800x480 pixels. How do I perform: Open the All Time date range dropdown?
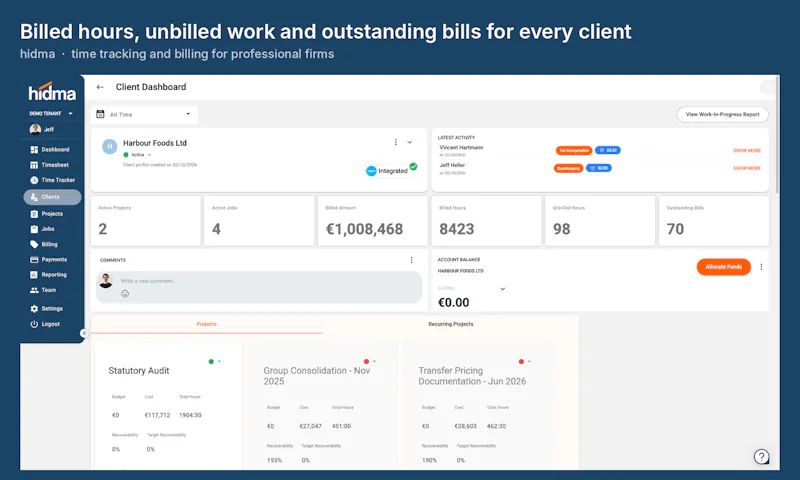(x=144, y=114)
